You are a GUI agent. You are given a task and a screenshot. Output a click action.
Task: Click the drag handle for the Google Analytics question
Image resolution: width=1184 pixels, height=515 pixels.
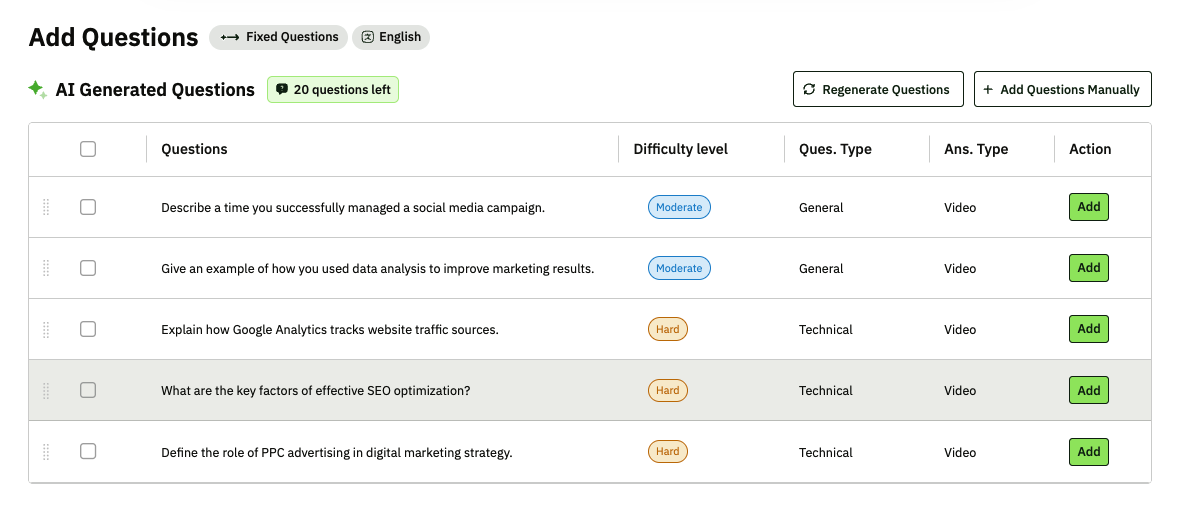tap(46, 329)
